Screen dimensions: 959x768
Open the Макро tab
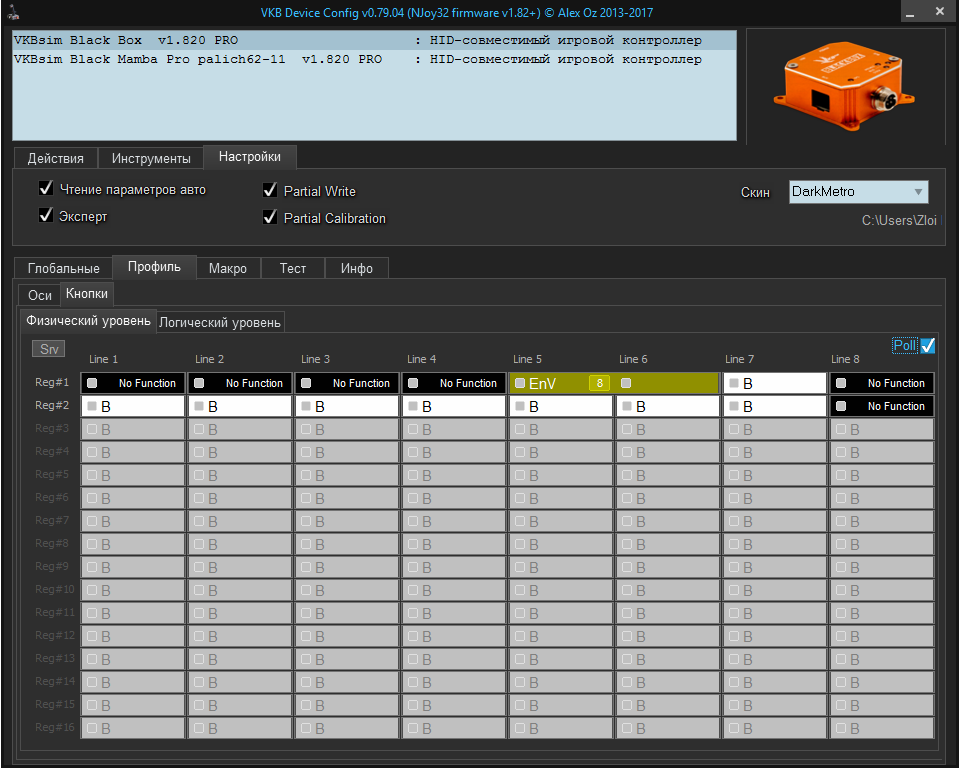[x=228, y=268]
